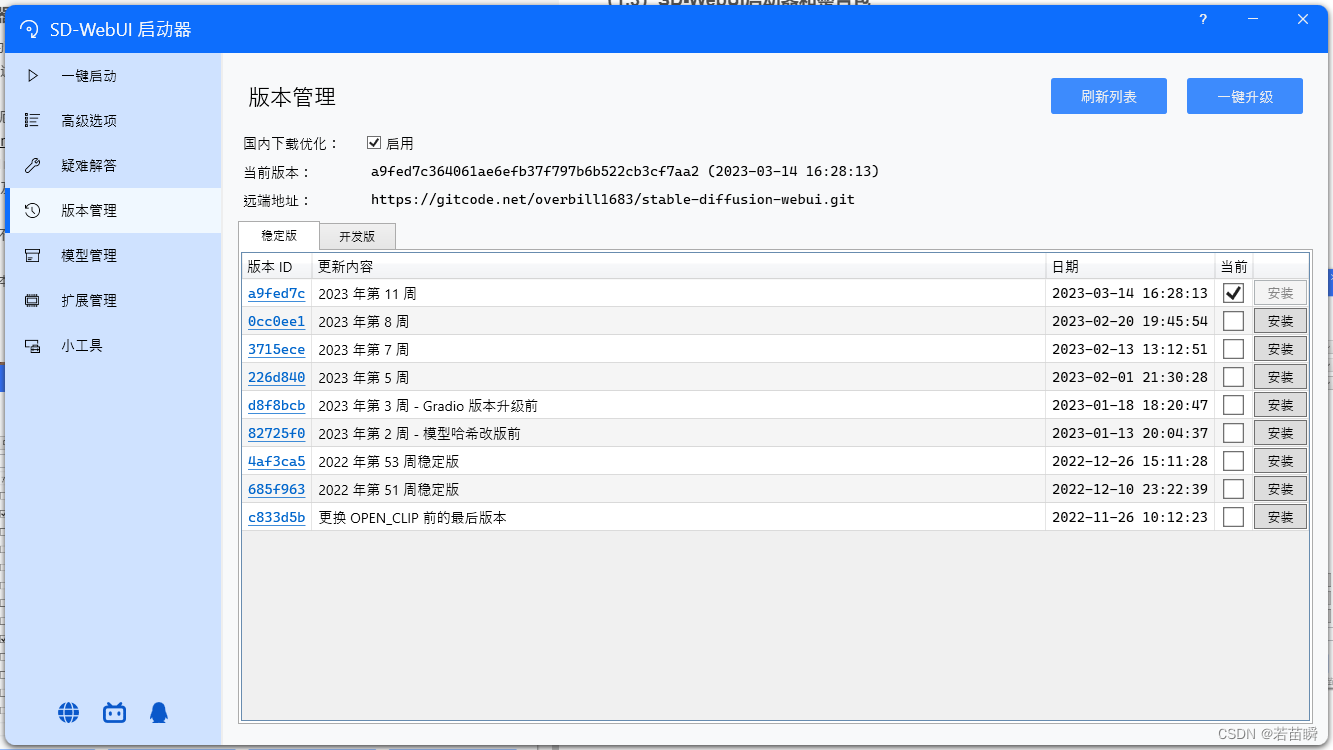This screenshot has height=750, width=1333.
Task: Install version d8f8bcb with 安装 button
Action: (1280, 405)
